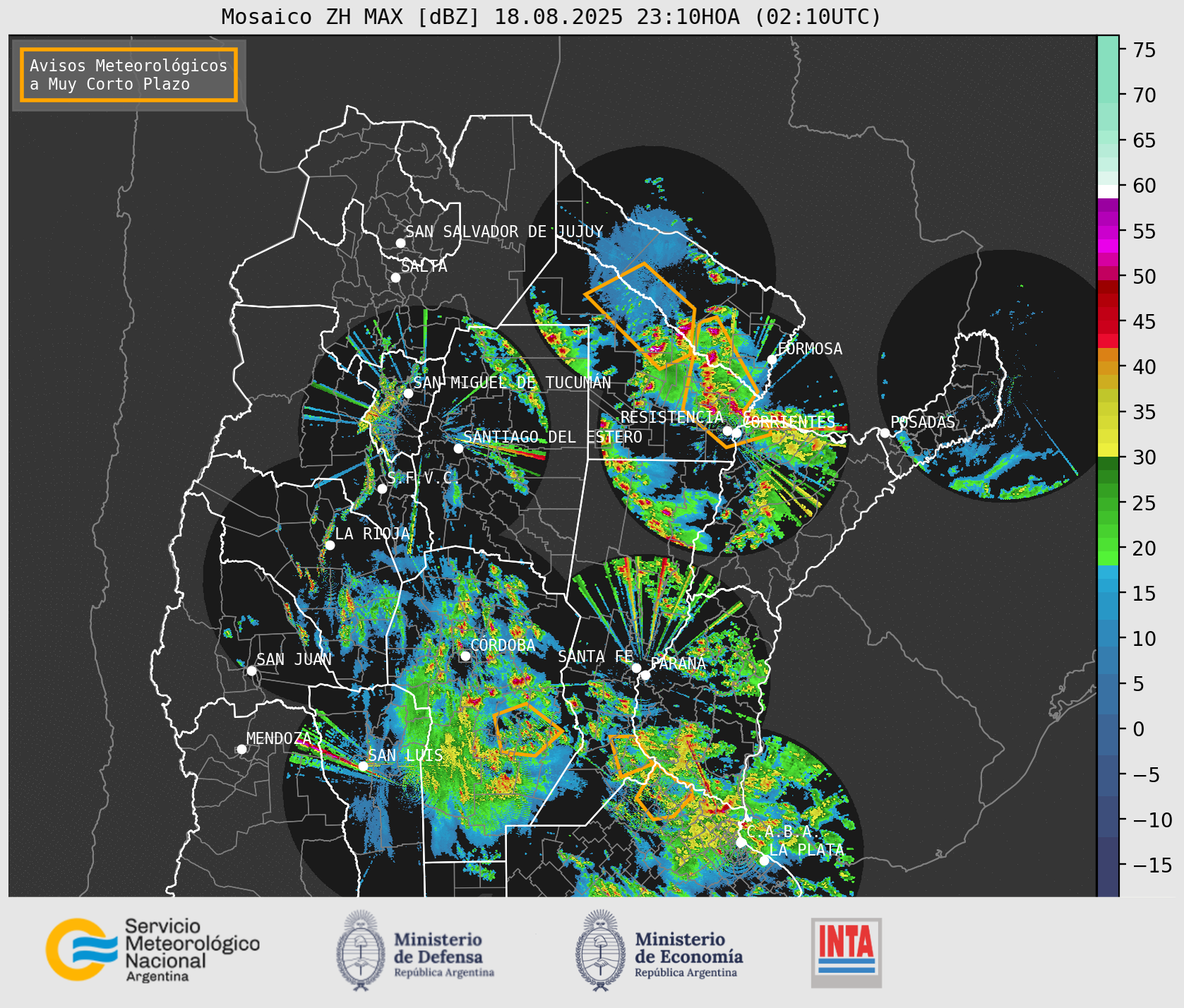Click the SANTIAGO DEL ESTERO label
This screenshot has width=1184, height=1008.
click(x=553, y=437)
